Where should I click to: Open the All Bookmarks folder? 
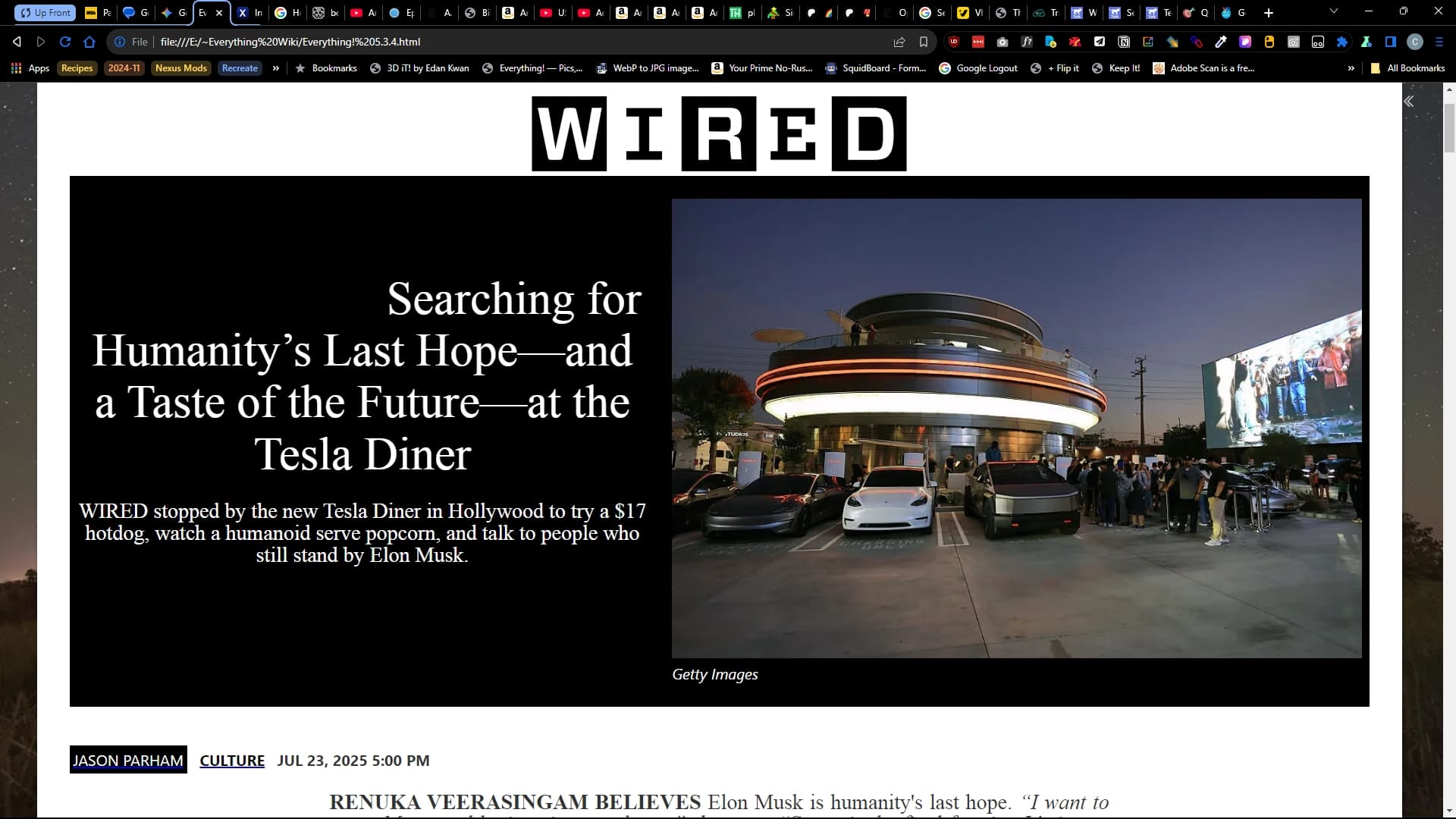pyautogui.click(x=1408, y=68)
